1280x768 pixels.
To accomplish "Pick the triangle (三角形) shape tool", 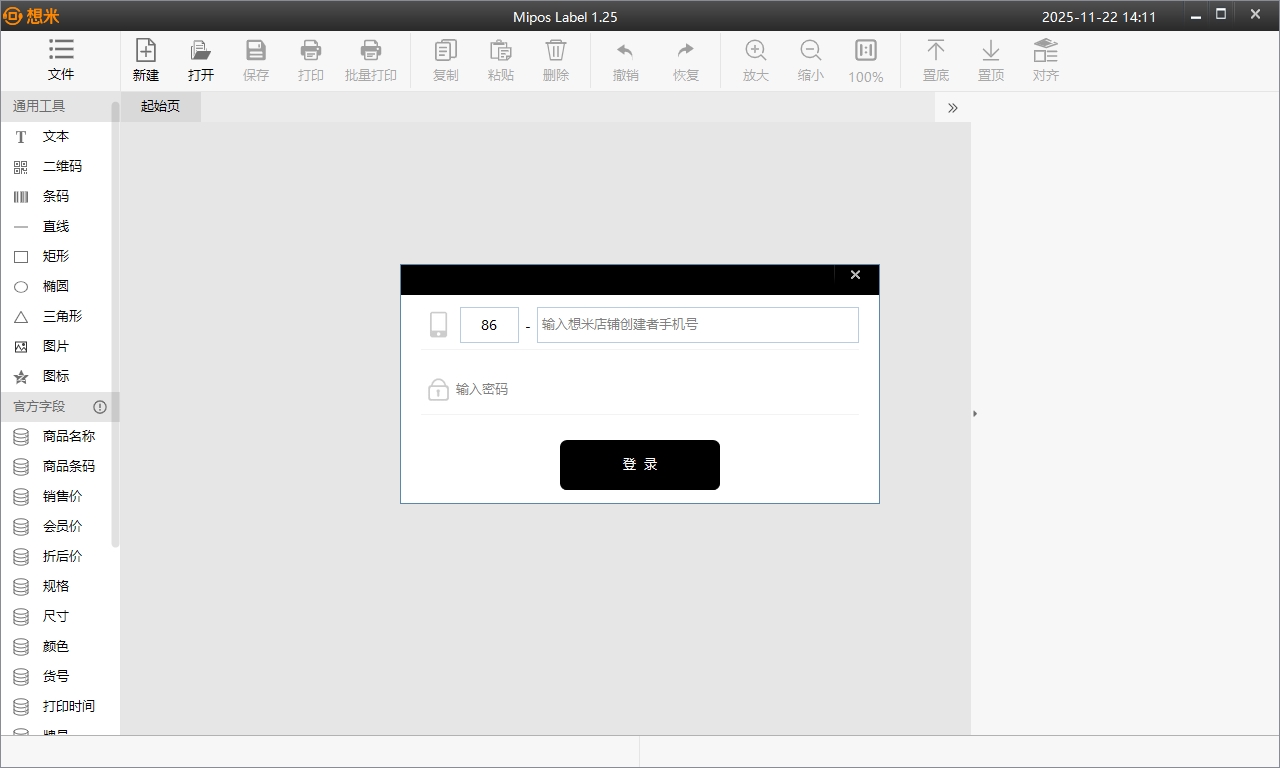I will (x=61, y=316).
